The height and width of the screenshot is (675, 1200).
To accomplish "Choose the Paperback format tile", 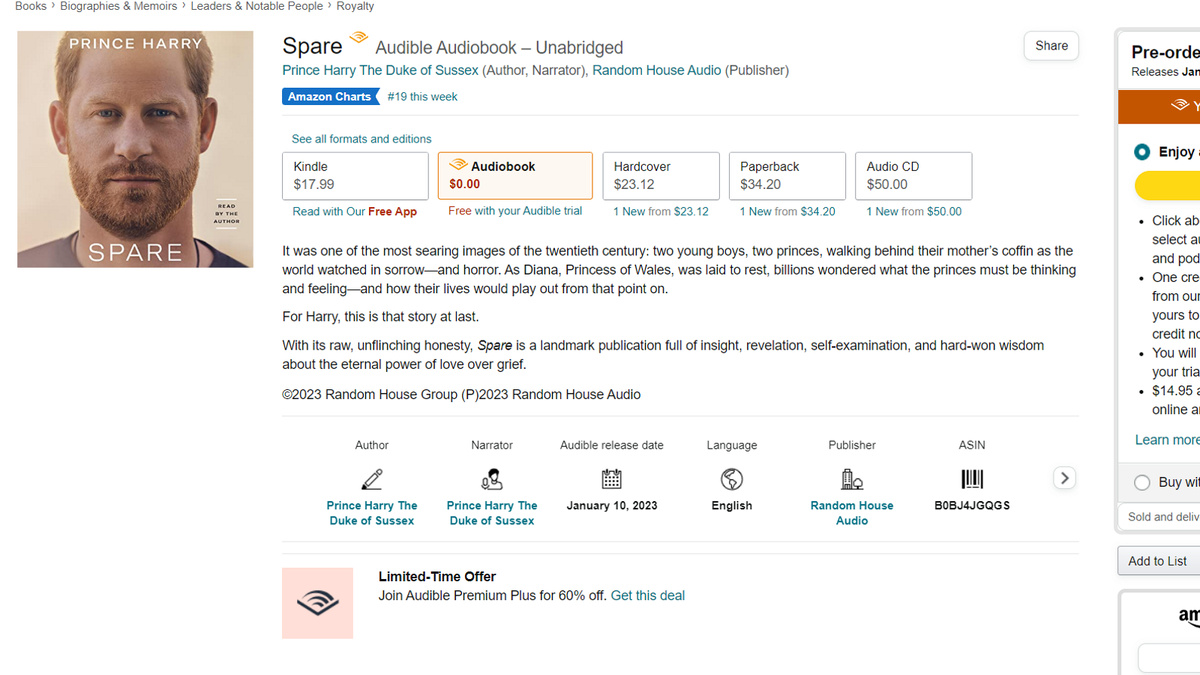I will click(787, 176).
